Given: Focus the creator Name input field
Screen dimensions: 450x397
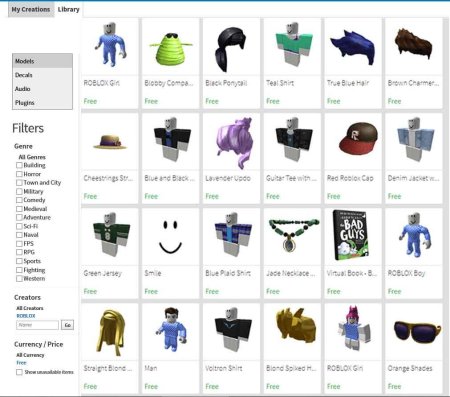Looking at the screenshot, I should tap(37, 325).
